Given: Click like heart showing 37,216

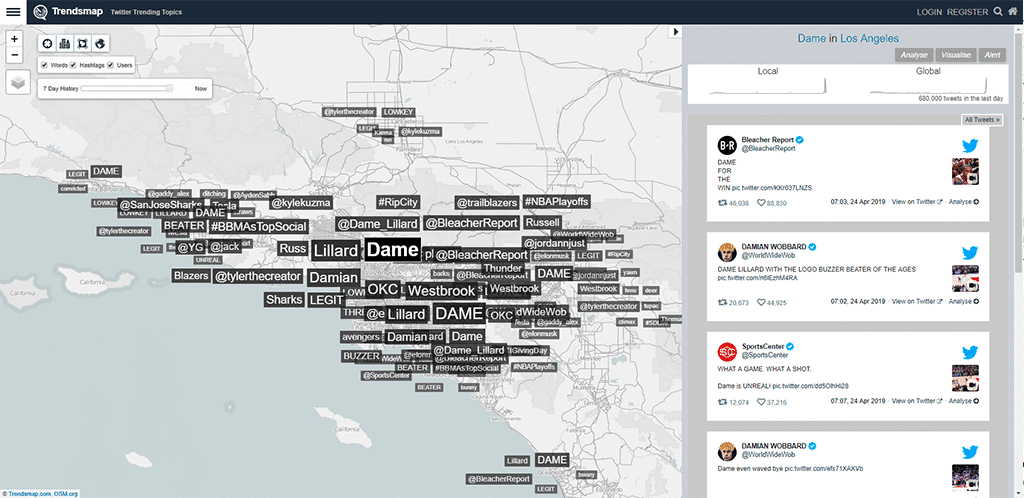Looking at the screenshot, I should (761, 402).
